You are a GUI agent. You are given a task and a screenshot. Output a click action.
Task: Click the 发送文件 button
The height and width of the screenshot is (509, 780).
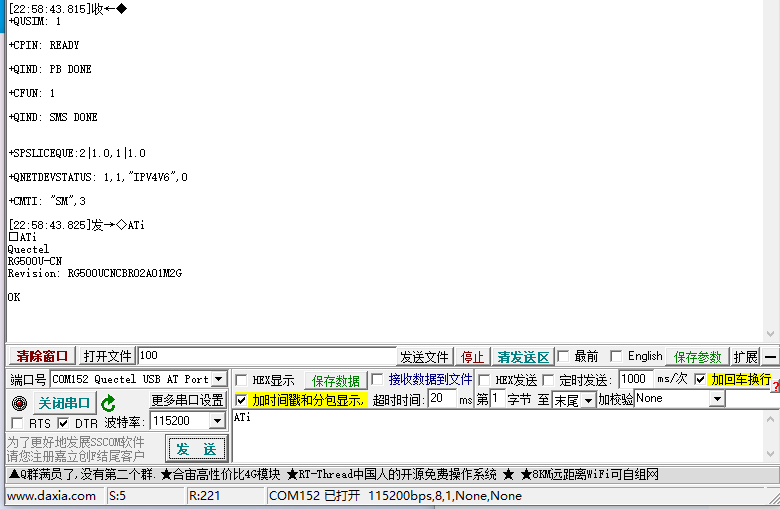click(x=424, y=357)
